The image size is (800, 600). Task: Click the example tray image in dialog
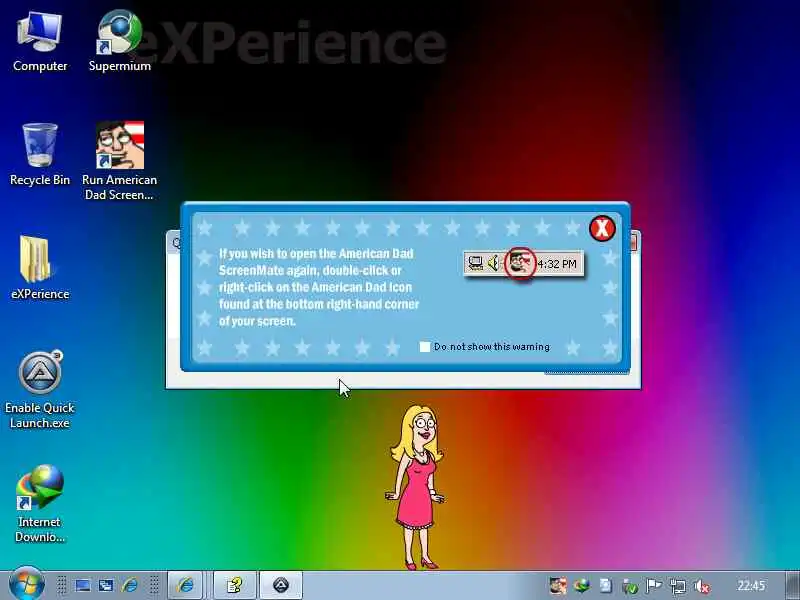523,263
